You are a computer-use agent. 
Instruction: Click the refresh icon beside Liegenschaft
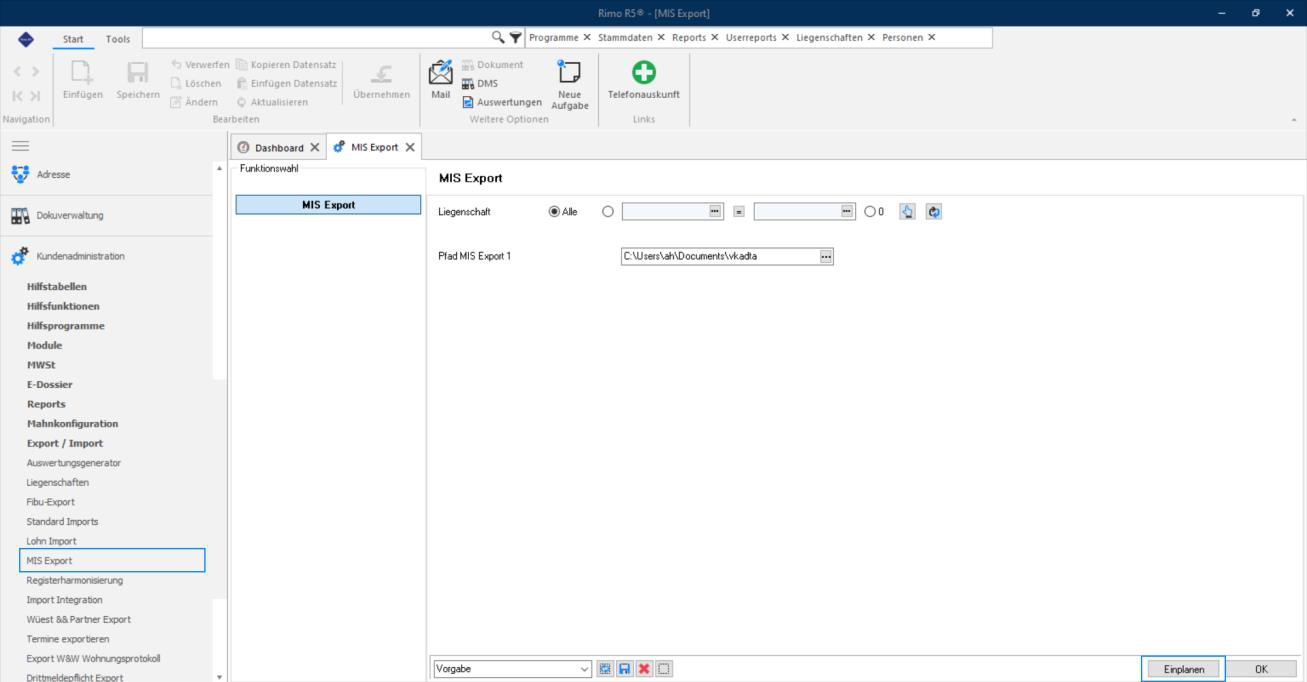(934, 212)
